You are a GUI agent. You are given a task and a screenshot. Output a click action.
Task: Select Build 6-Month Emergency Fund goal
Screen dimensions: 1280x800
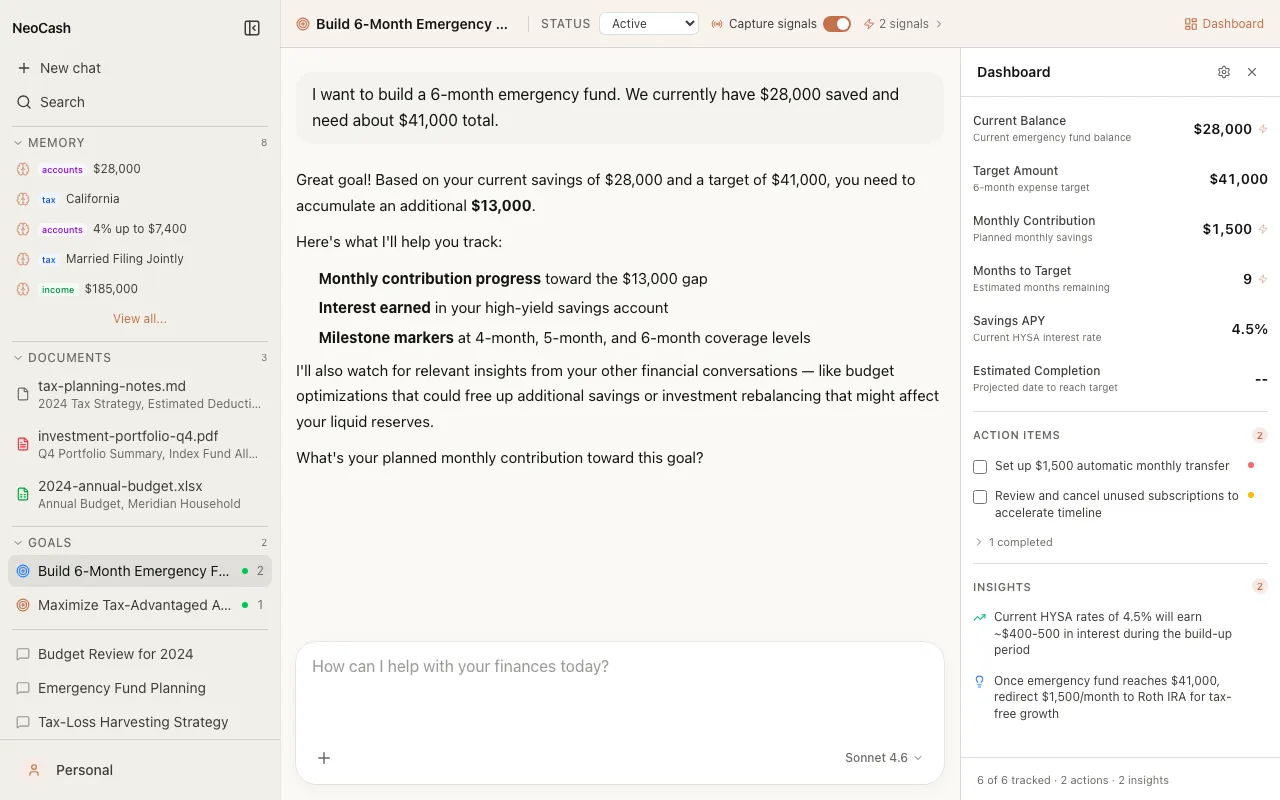click(140, 571)
